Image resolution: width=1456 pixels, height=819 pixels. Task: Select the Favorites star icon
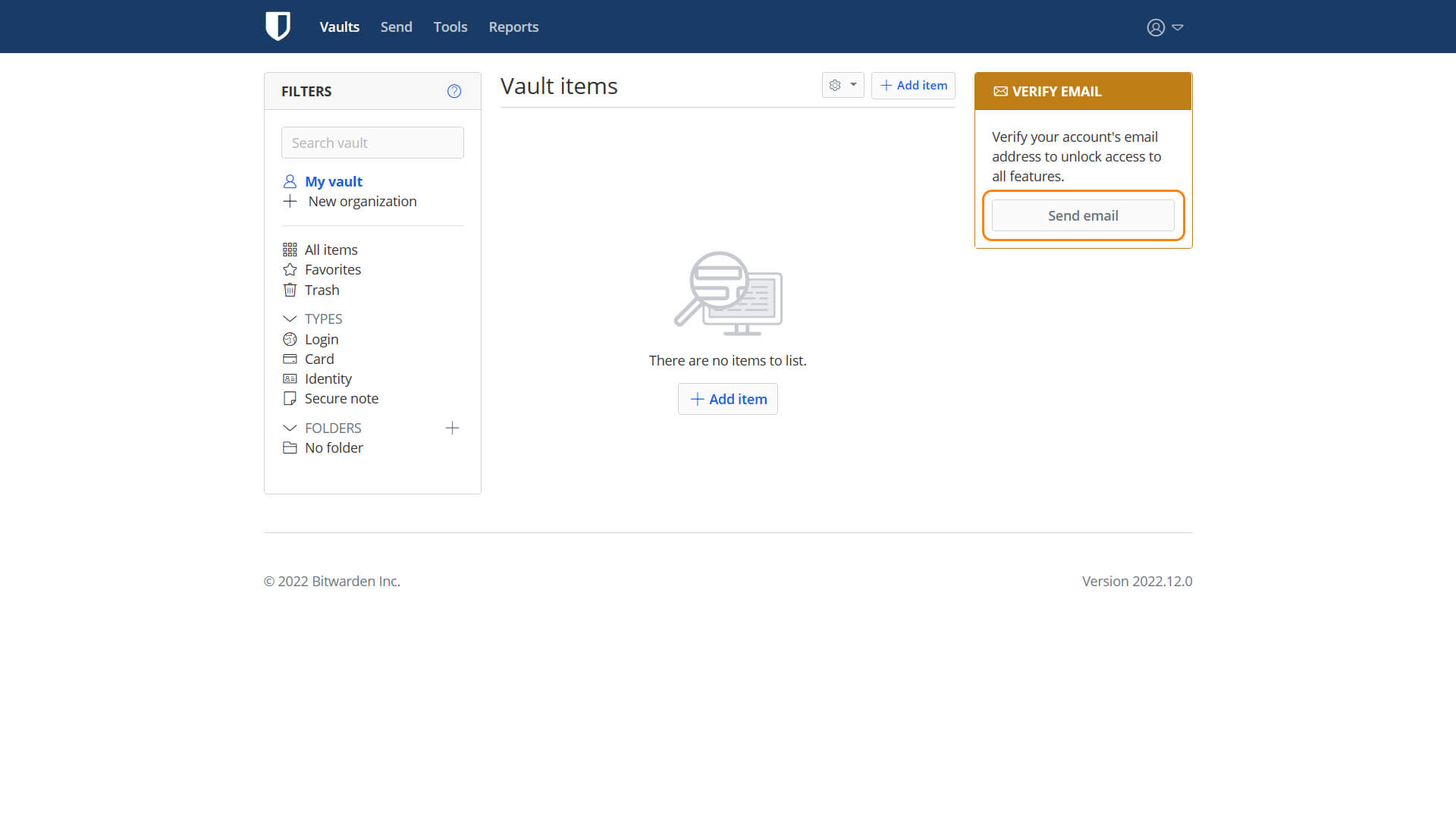[x=290, y=270]
